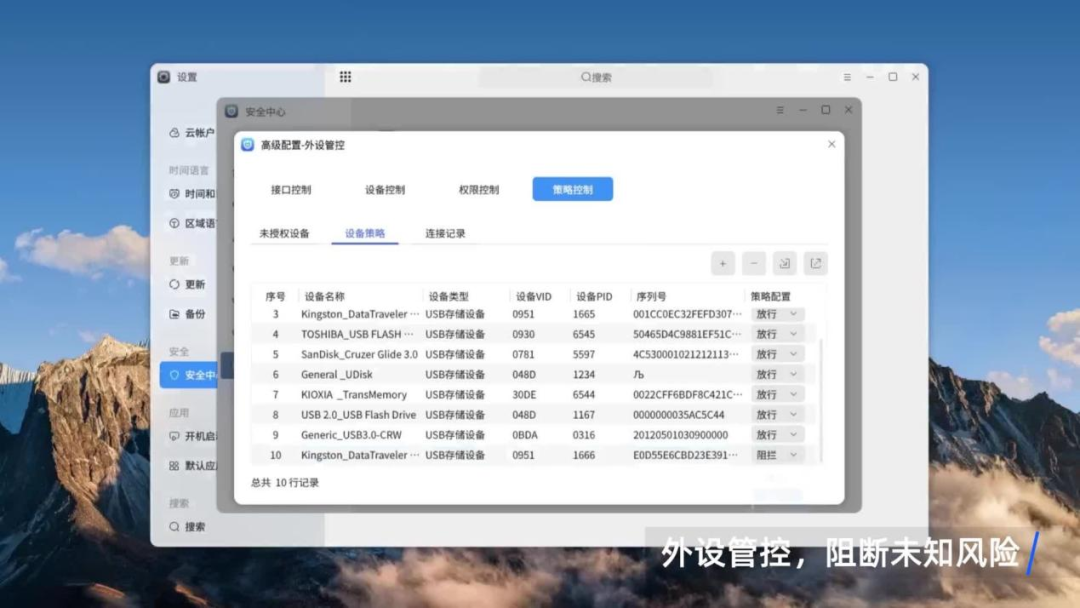Open policy dropdown for SanDisk_Cruzer Glide 3.0
1080x608 pixels.
point(777,354)
